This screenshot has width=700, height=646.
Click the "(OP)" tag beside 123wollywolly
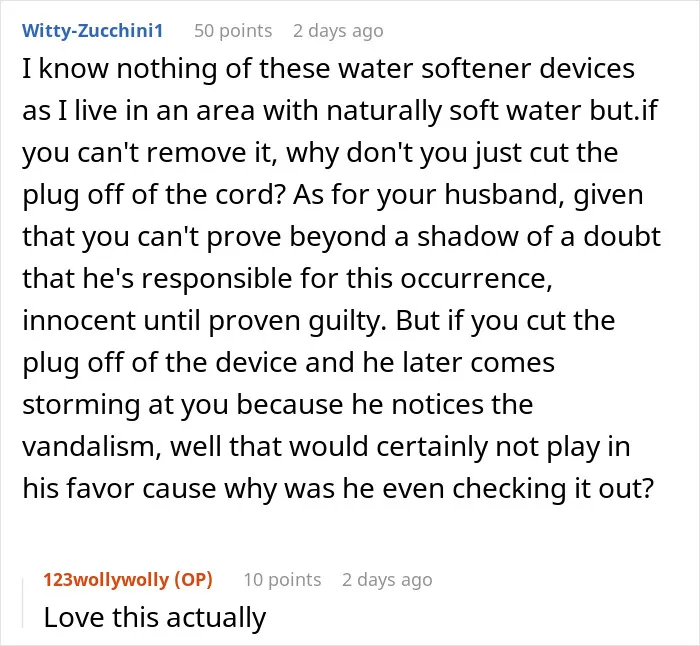click(193, 579)
